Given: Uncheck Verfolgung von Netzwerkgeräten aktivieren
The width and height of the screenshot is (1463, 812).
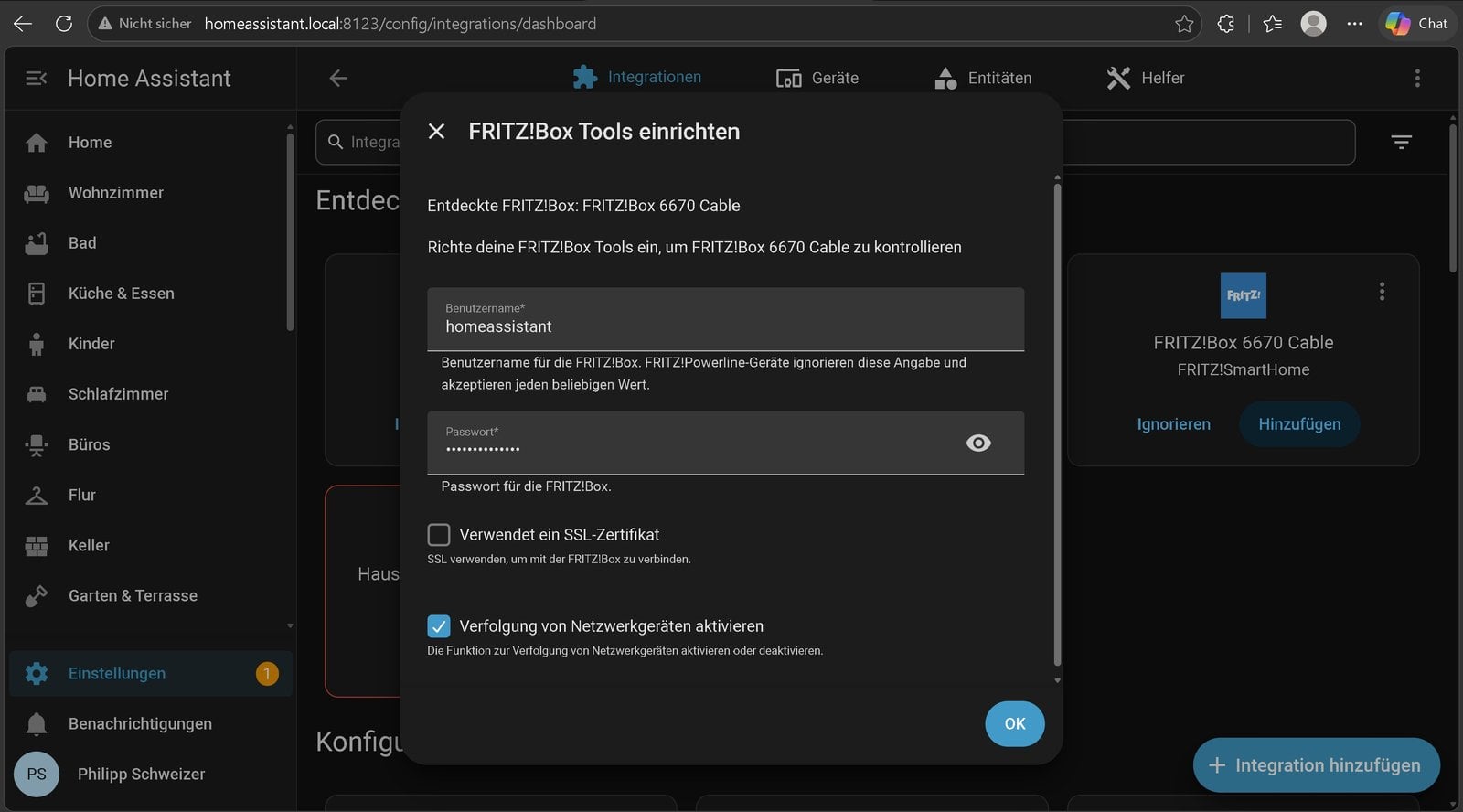Looking at the screenshot, I should point(439,626).
